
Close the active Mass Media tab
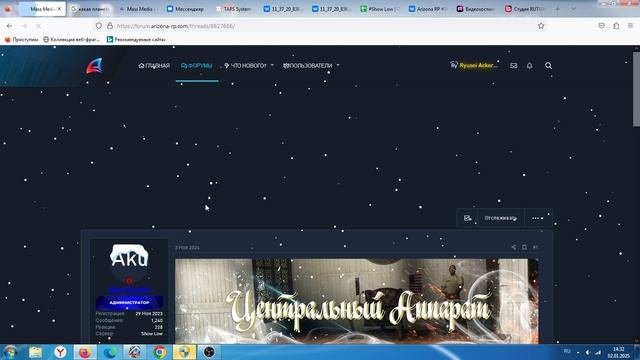point(59,9)
